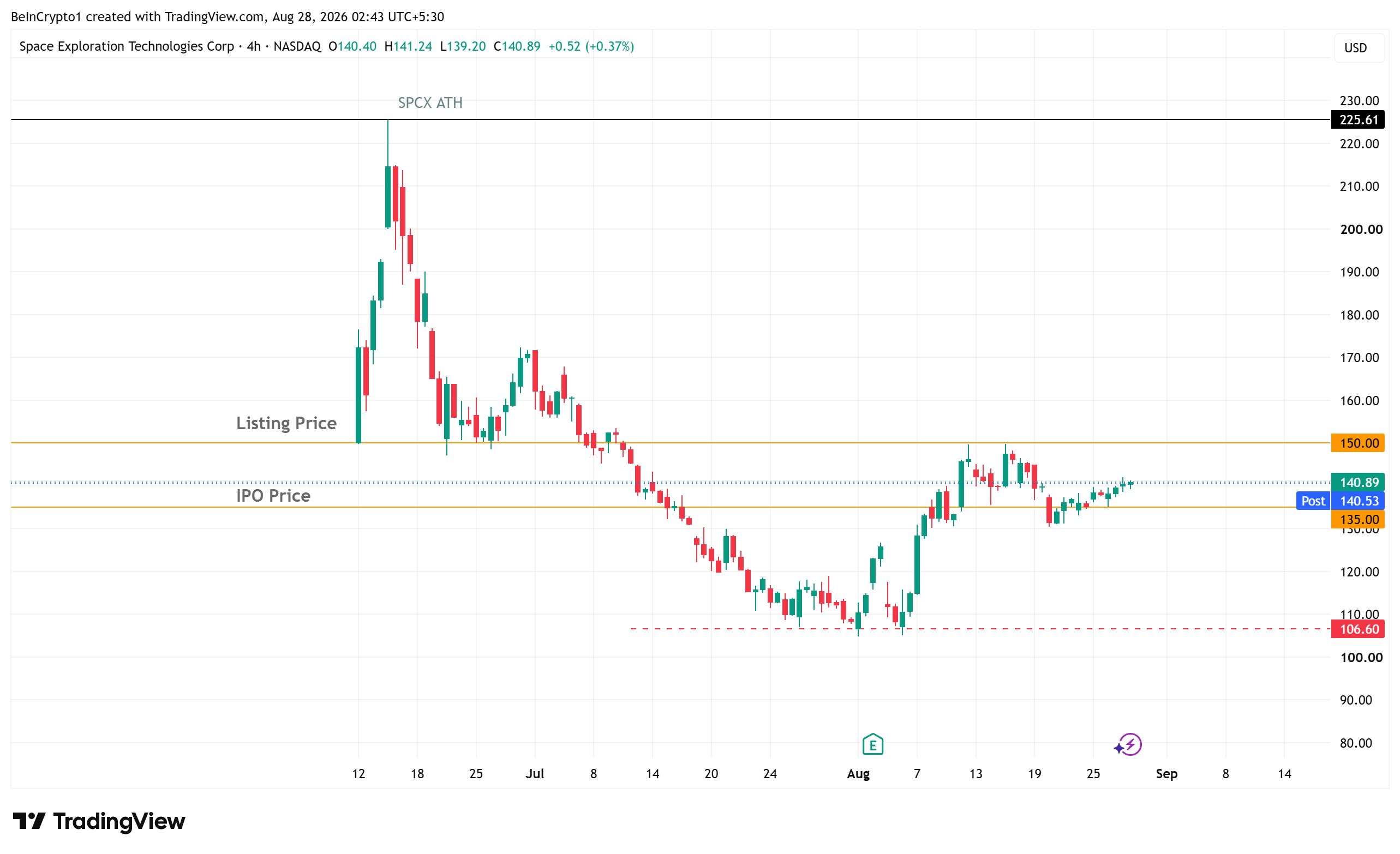
Task: Click the Space Exploration Technologies Corp symbol title
Action: click(x=127, y=46)
